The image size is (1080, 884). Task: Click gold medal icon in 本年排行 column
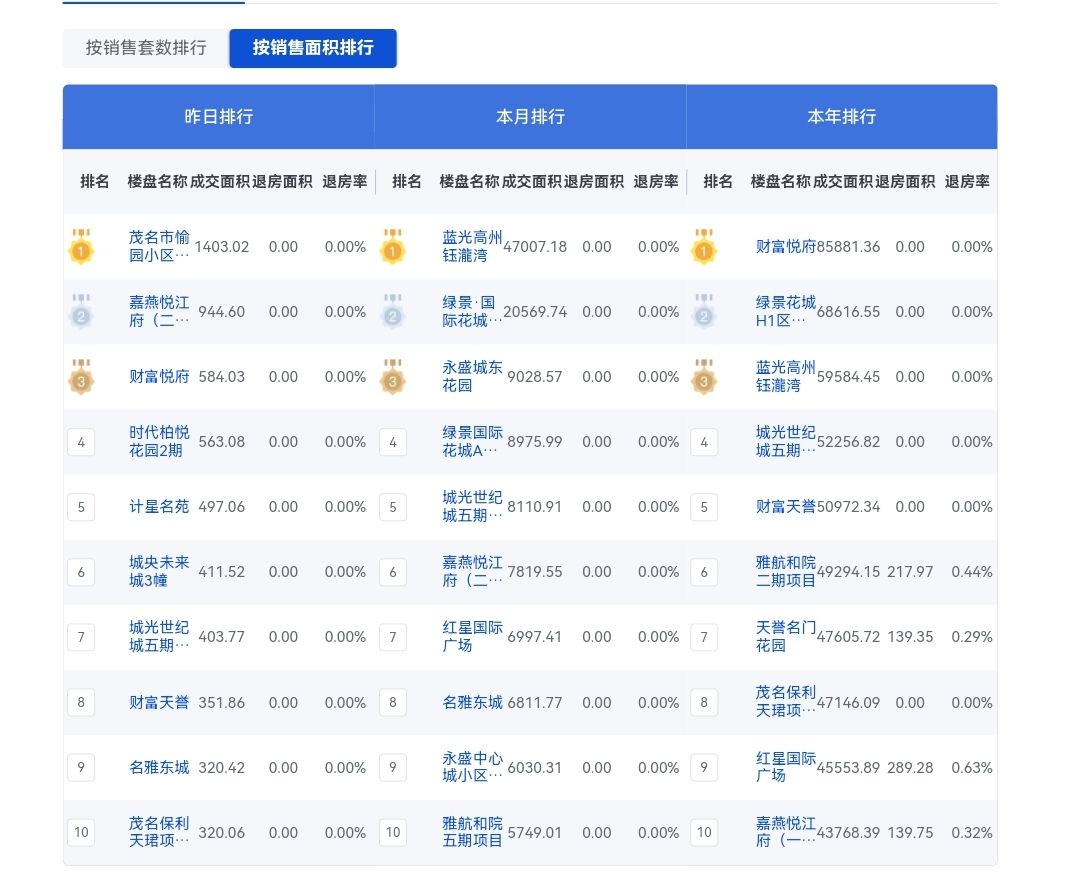[x=704, y=247]
